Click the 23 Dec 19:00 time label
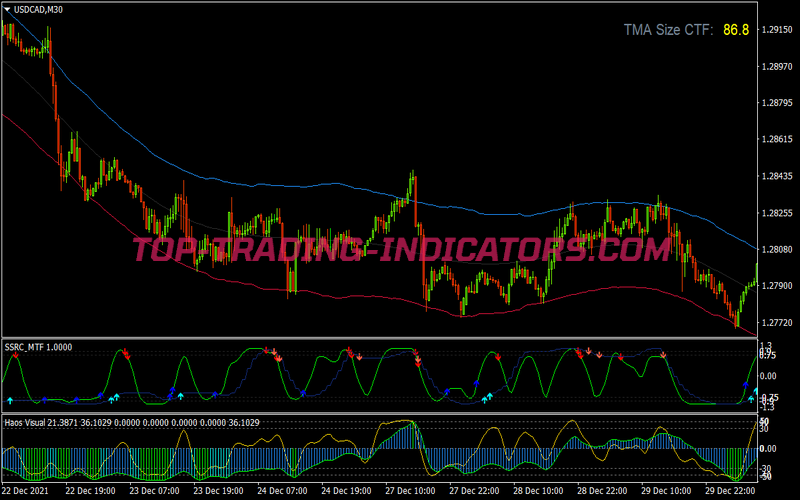Image resolution: width=800 pixels, height=500 pixels. (x=218, y=490)
